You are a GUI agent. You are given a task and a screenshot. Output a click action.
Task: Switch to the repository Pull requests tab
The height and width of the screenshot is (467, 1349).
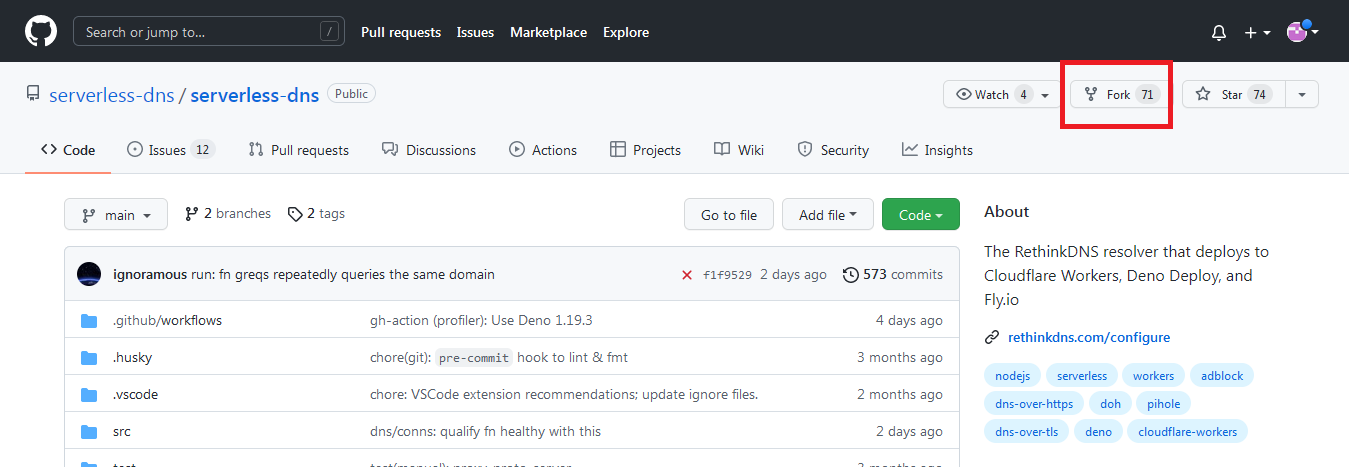tap(299, 150)
